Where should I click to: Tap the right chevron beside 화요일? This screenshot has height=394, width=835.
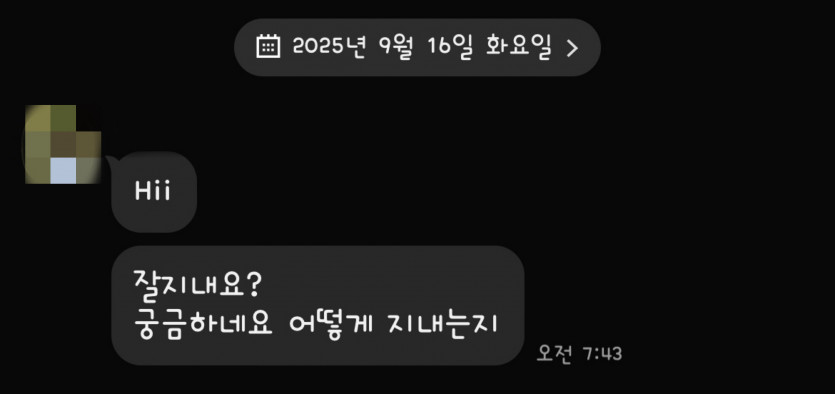572,48
